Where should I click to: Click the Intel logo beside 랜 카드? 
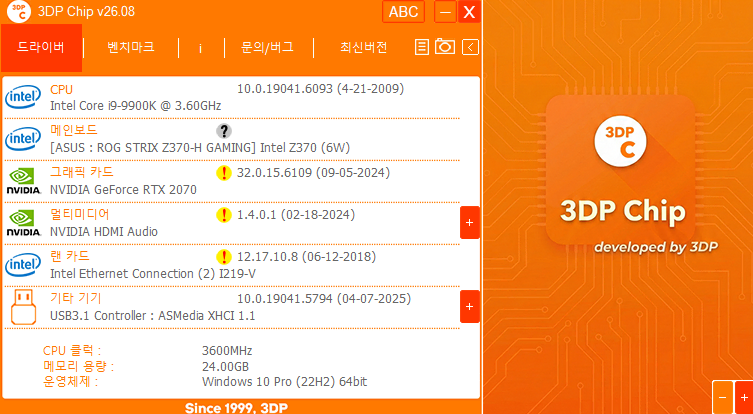point(23,265)
